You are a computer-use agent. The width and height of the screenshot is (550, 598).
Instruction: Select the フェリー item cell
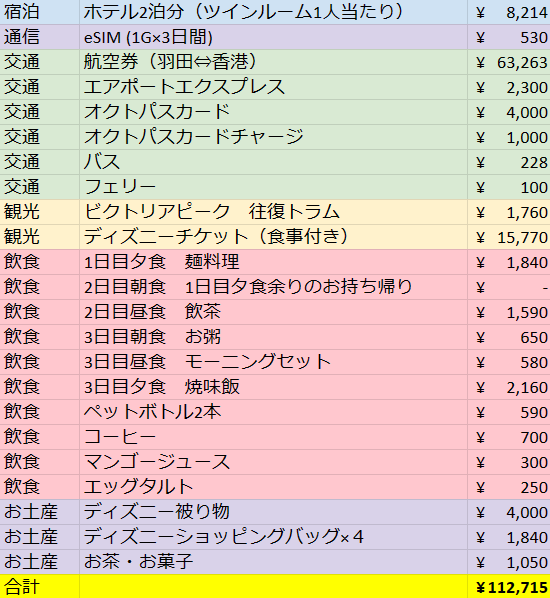click(x=273, y=187)
